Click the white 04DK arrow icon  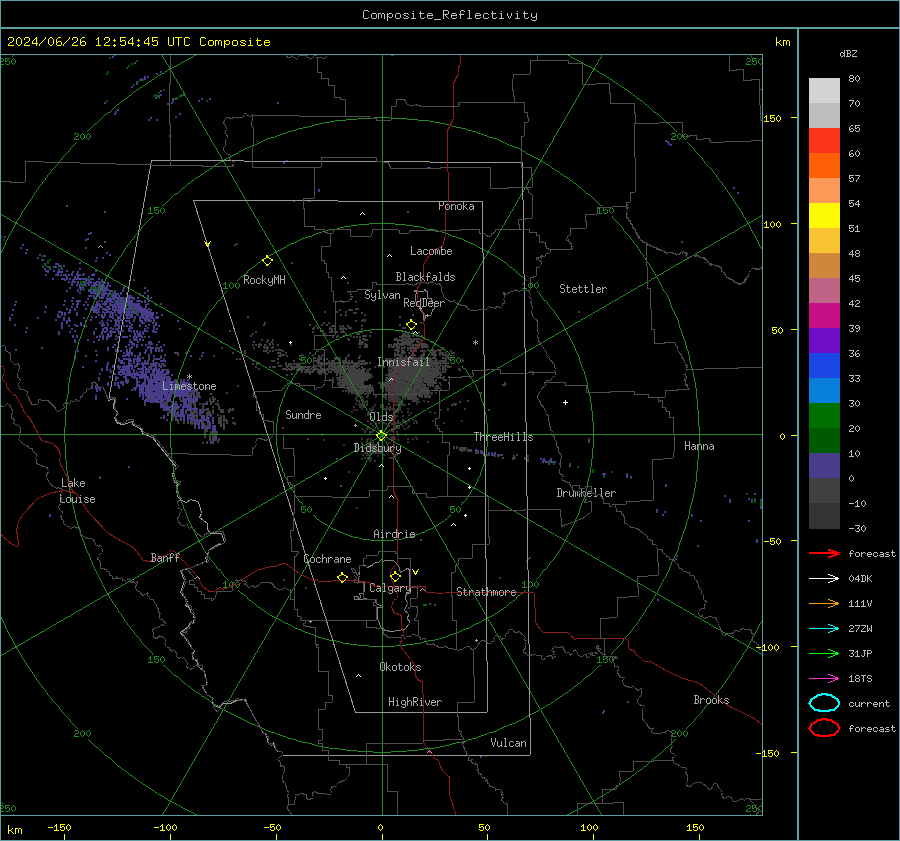tap(824, 579)
